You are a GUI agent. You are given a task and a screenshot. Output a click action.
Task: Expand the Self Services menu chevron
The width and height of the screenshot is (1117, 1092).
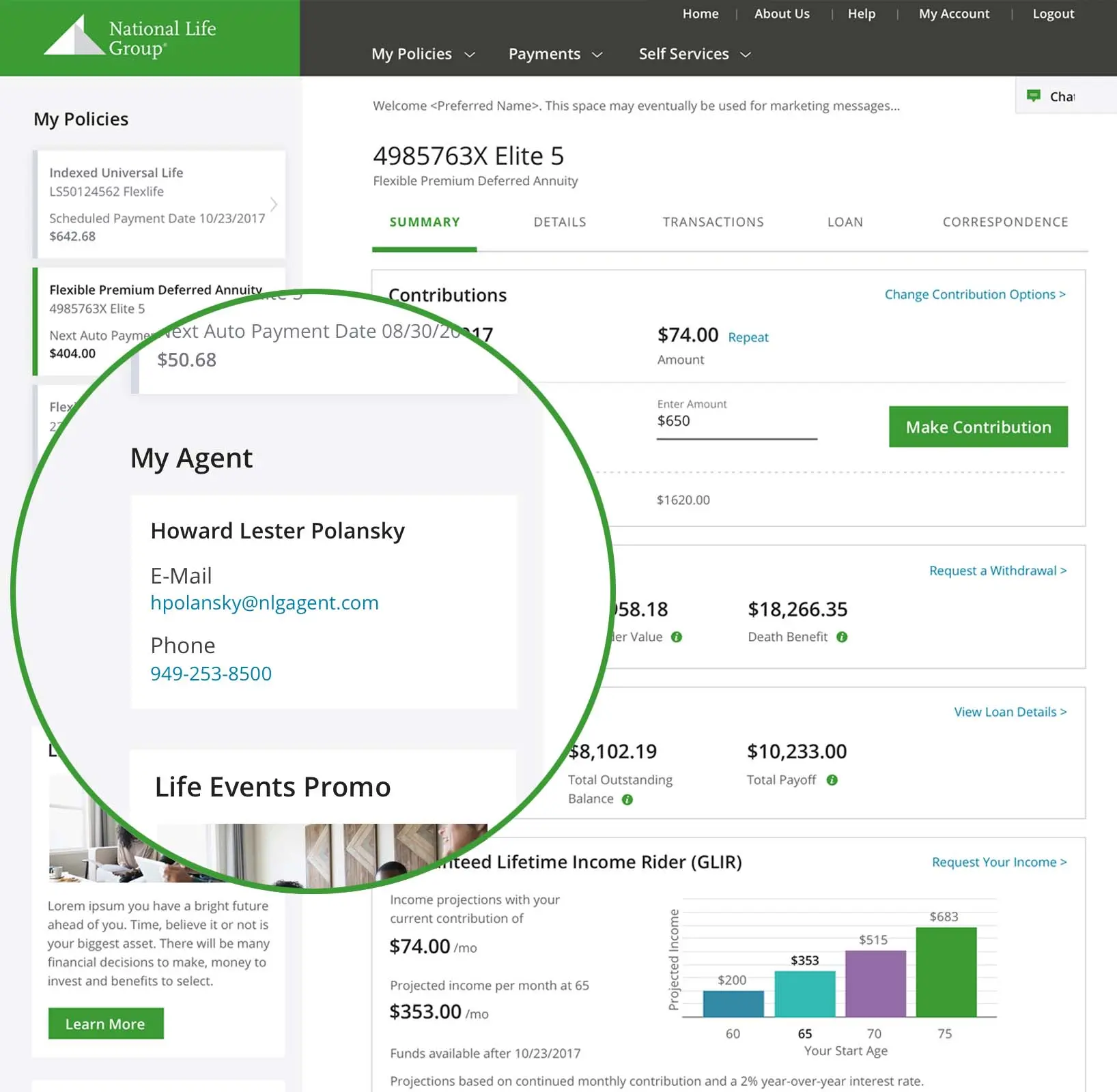746,55
